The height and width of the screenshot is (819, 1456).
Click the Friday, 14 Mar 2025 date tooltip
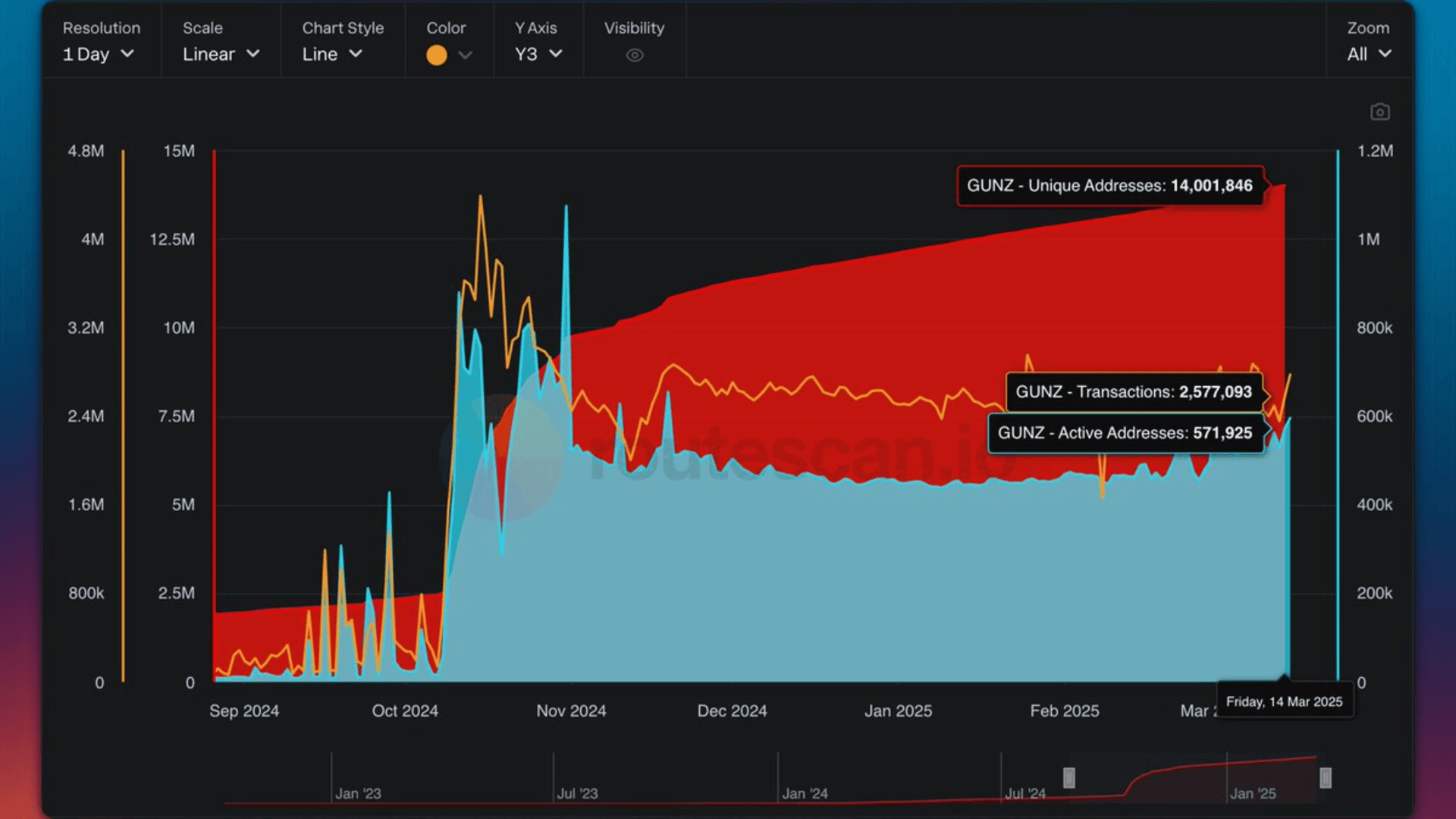[x=1285, y=701]
